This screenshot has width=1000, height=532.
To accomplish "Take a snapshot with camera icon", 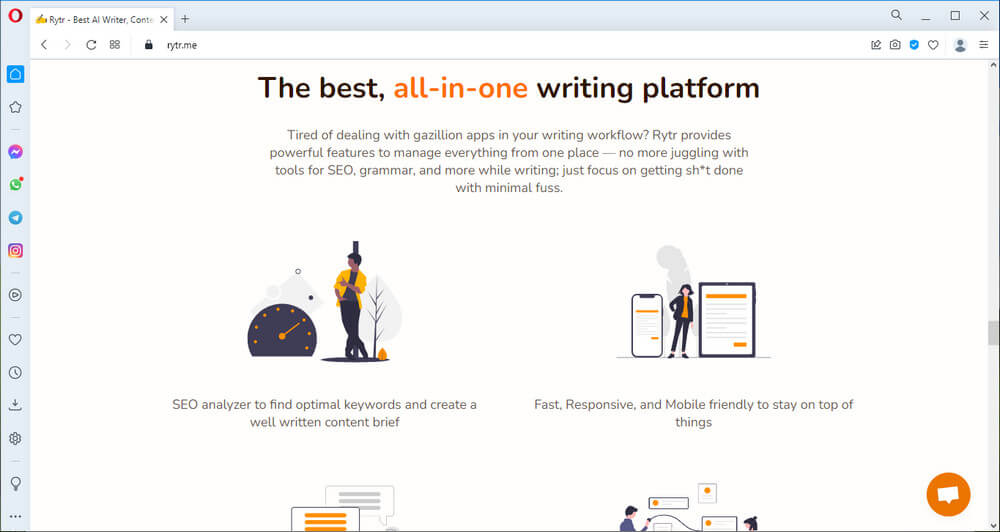I will (895, 45).
